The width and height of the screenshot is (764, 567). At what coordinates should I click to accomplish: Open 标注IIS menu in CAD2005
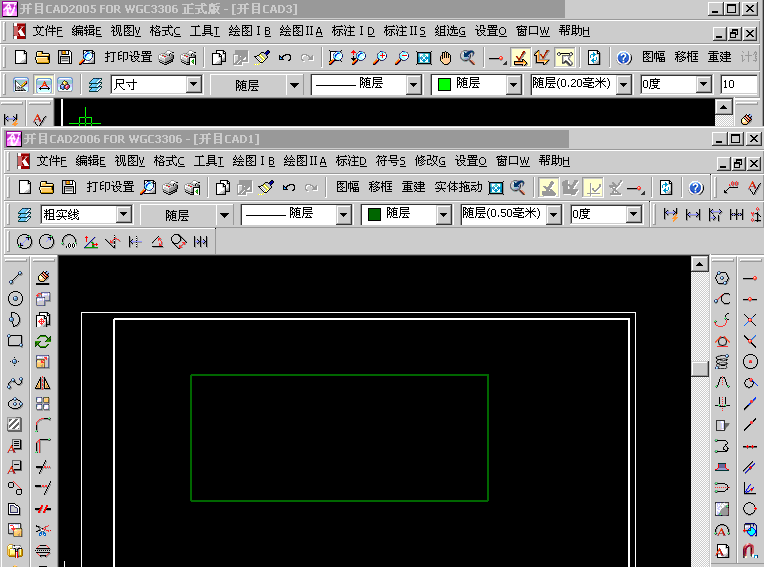[404, 31]
